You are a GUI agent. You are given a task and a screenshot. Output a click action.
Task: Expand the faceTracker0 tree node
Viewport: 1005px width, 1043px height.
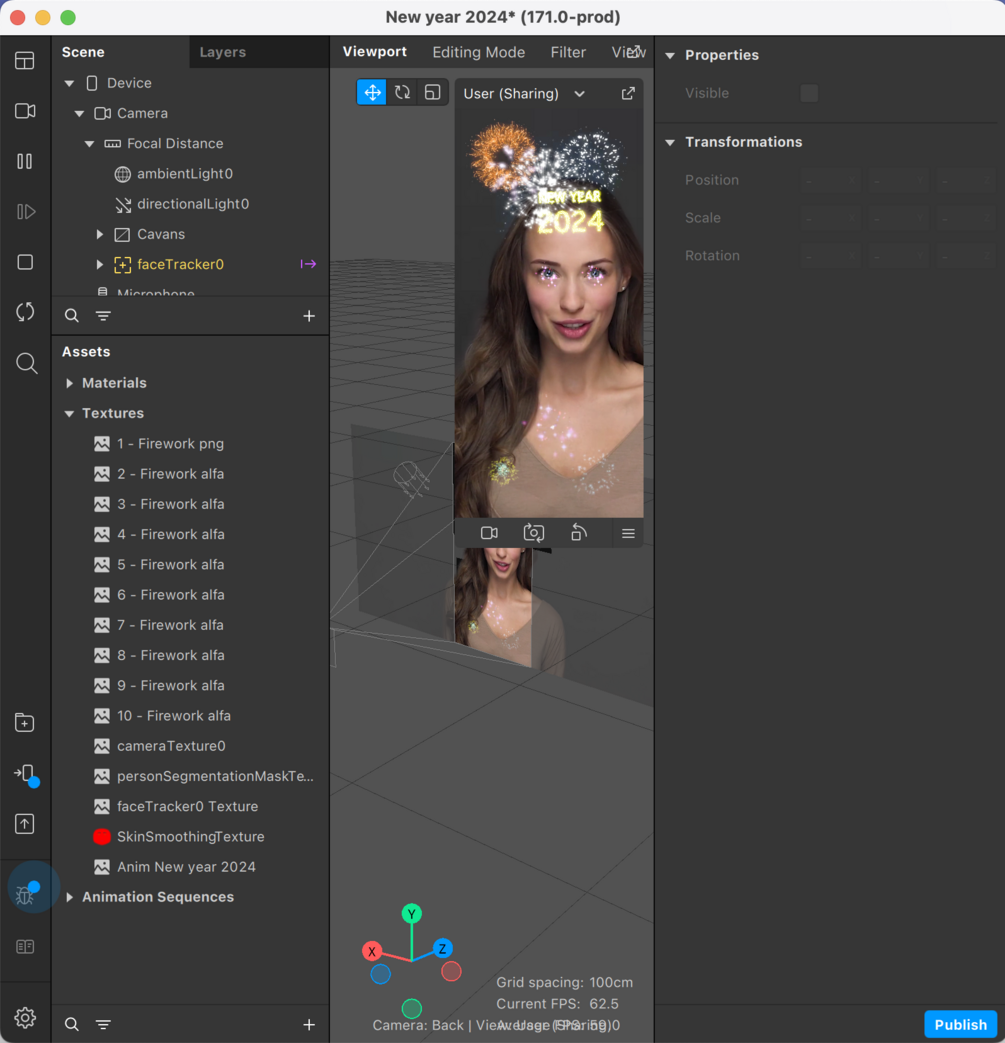[x=100, y=264]
